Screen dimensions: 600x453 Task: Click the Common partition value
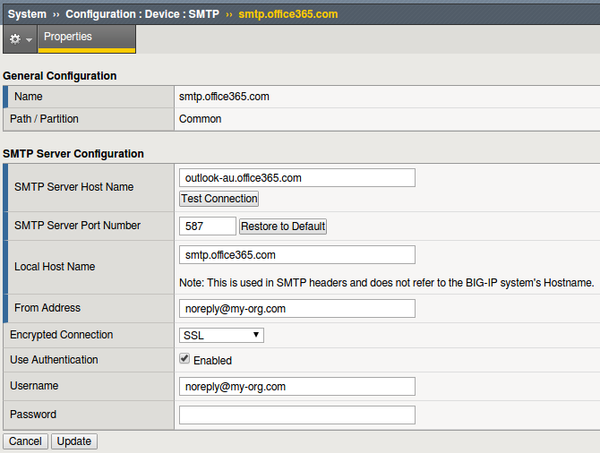point(200,118)
